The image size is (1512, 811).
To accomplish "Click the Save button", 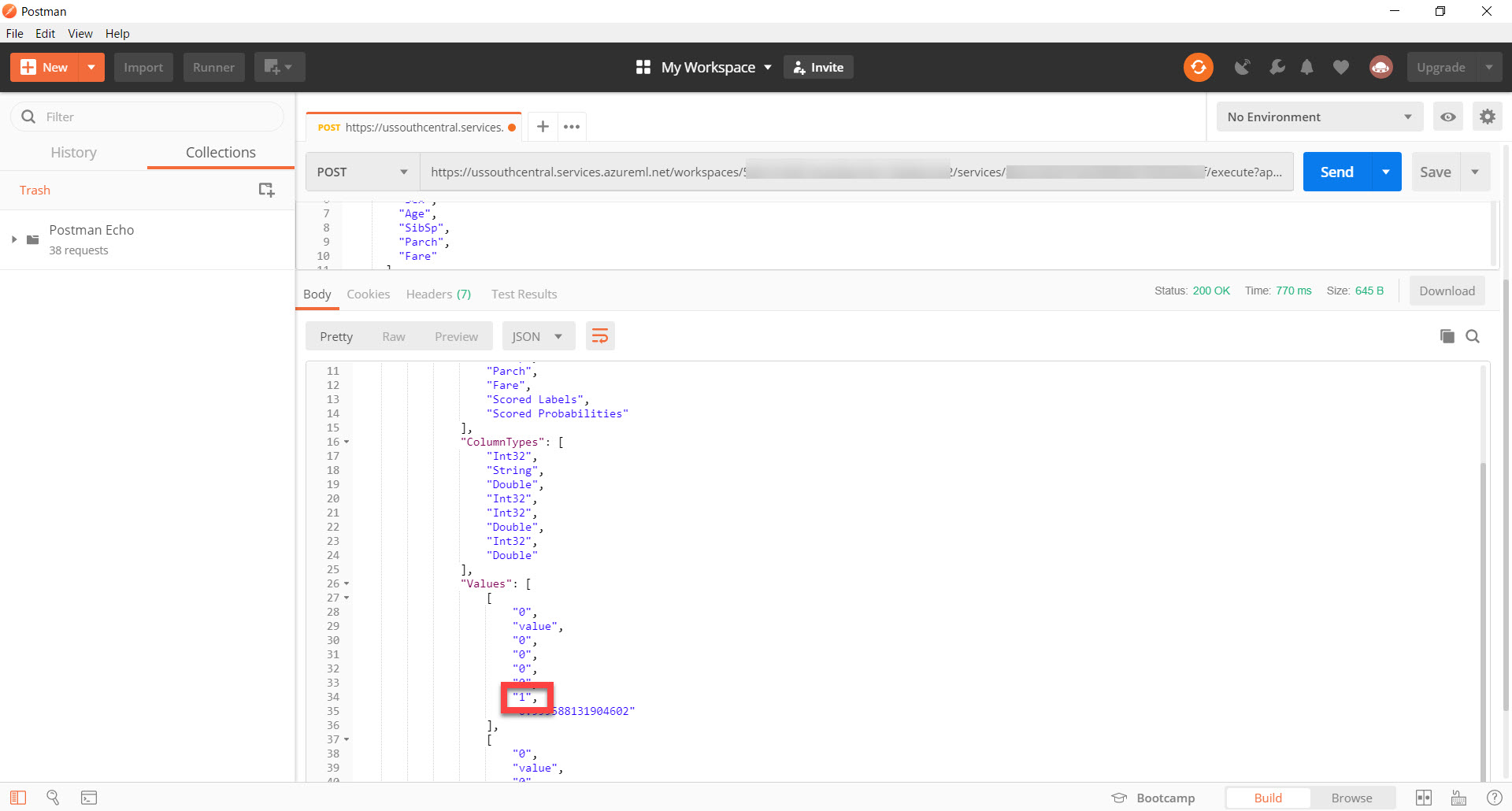I will [1436, 172].
